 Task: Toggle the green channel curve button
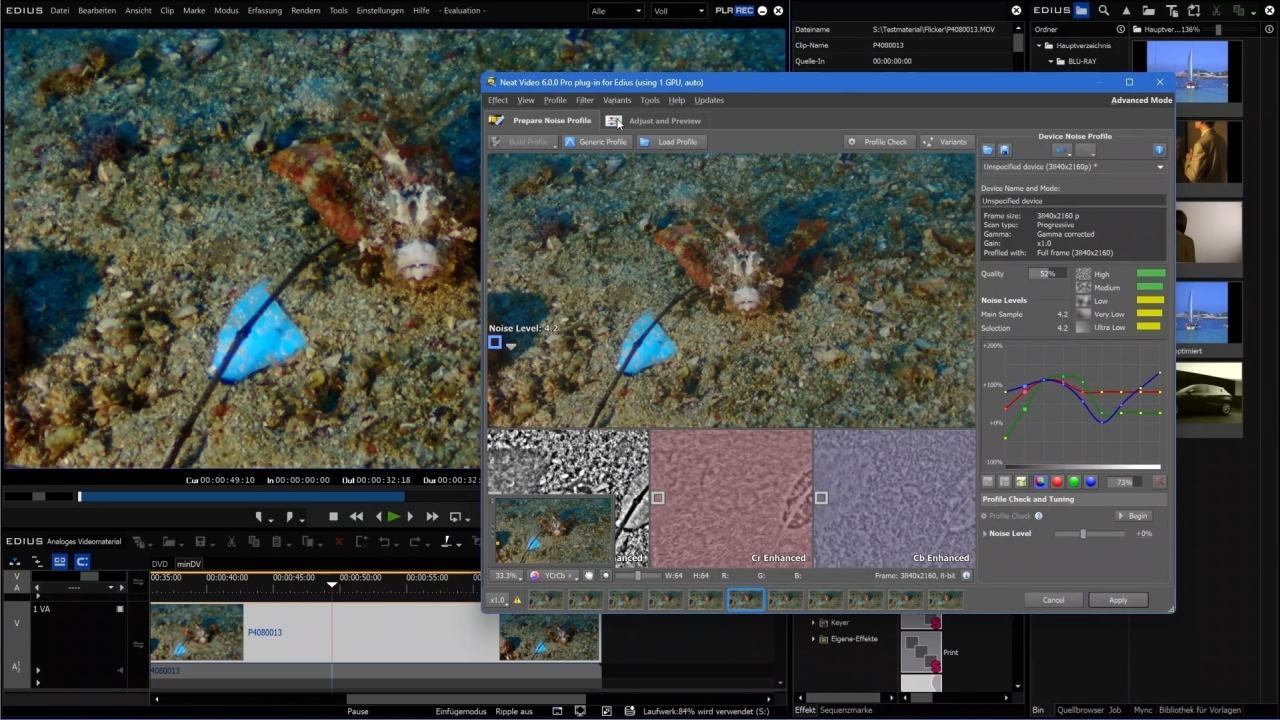[1074, 482]
